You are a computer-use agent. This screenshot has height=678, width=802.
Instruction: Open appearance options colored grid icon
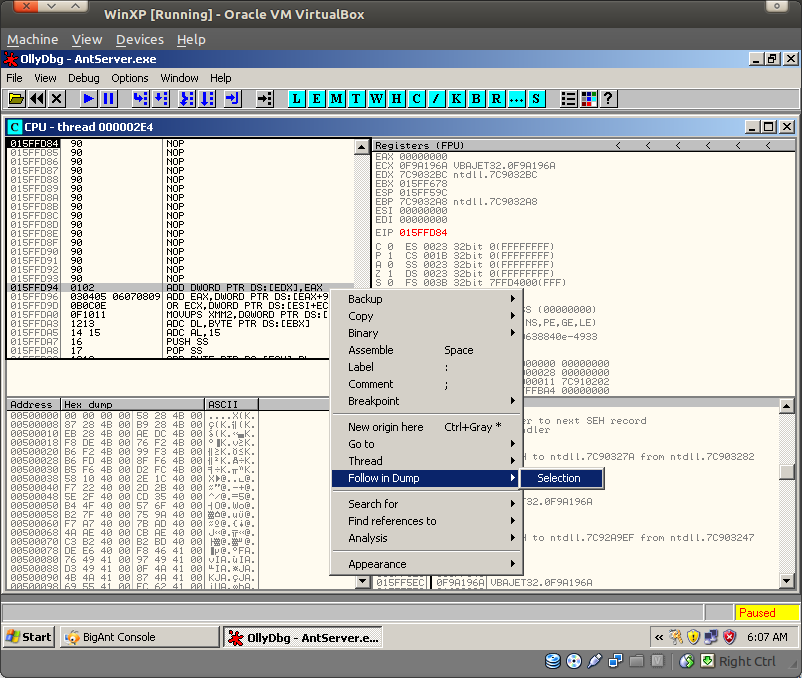coord(588,98)
